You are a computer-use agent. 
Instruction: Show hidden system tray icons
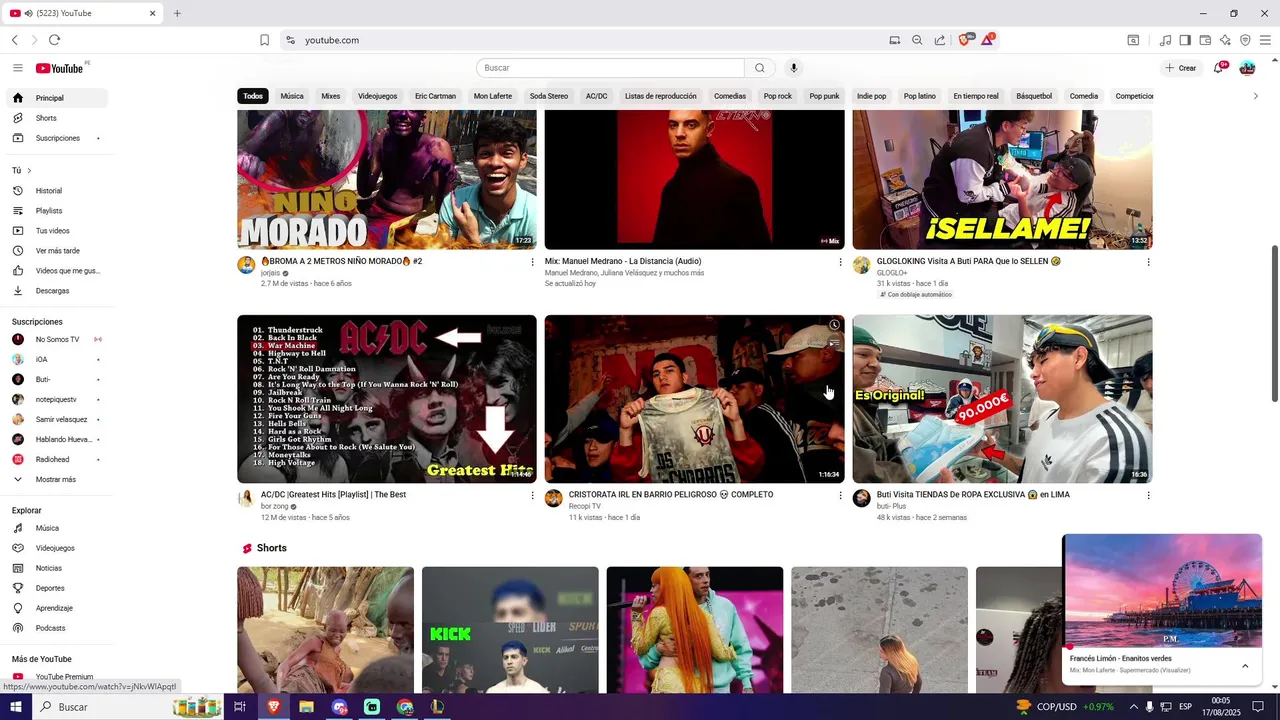(x=1133, y=707)
